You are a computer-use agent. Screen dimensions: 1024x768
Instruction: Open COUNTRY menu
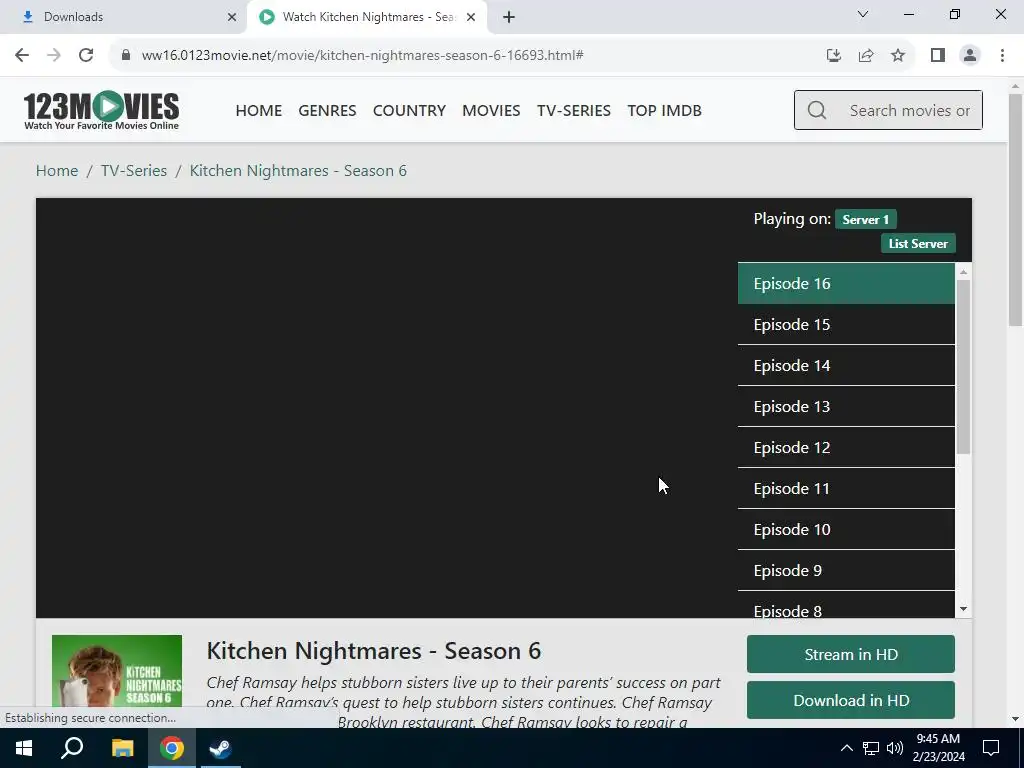point(409,110)
